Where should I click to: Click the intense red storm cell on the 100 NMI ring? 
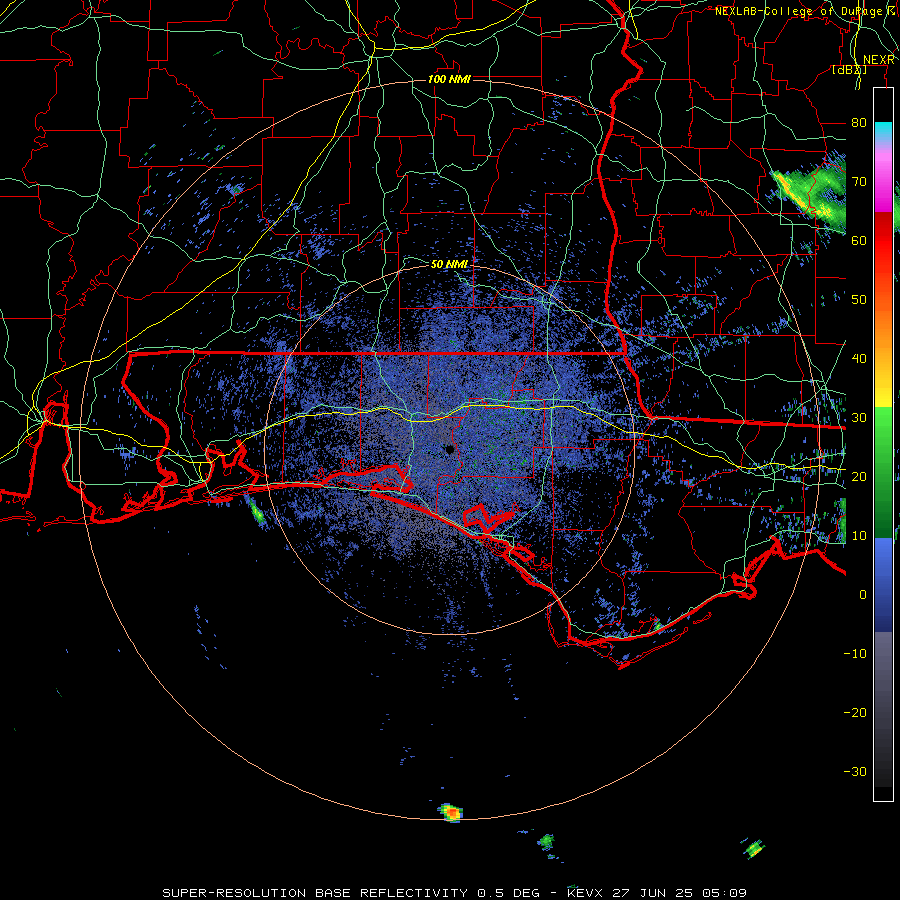451,813
